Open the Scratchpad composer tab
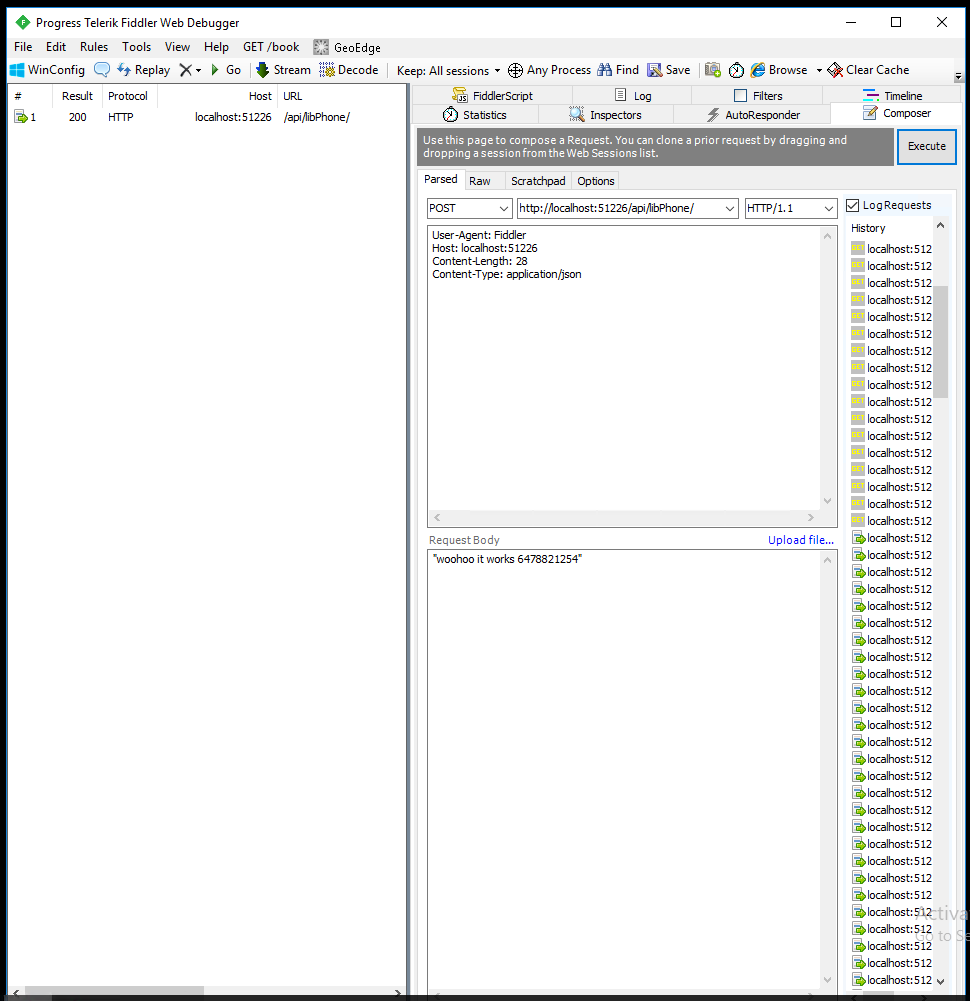 click(x=538, y=181)
